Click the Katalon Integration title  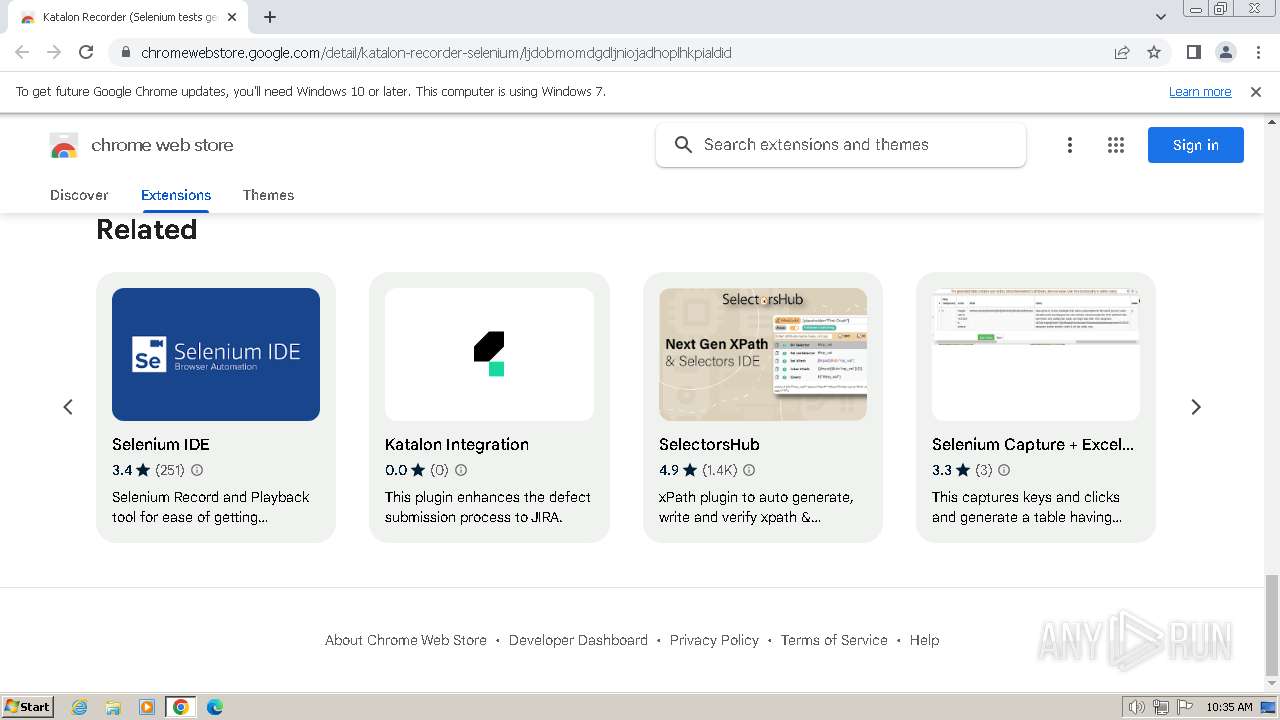[x=457, y=445]
